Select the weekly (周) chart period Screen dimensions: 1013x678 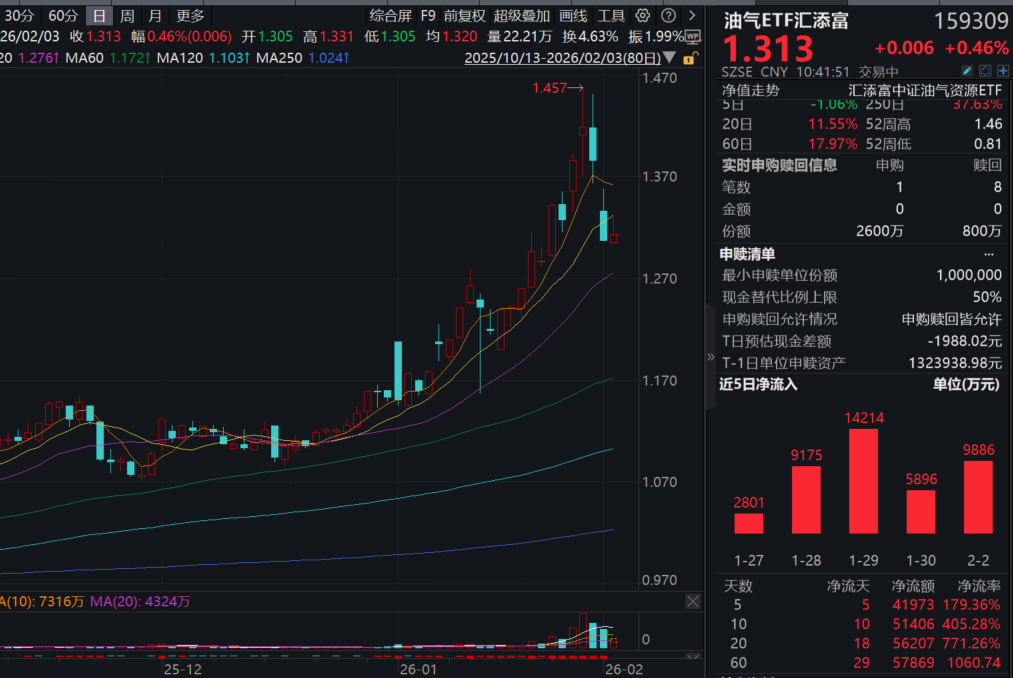click(127, 16)
